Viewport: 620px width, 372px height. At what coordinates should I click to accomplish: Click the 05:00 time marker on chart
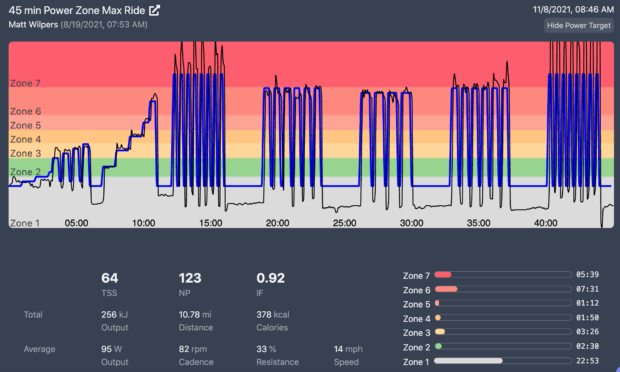[x=76, y=223]
